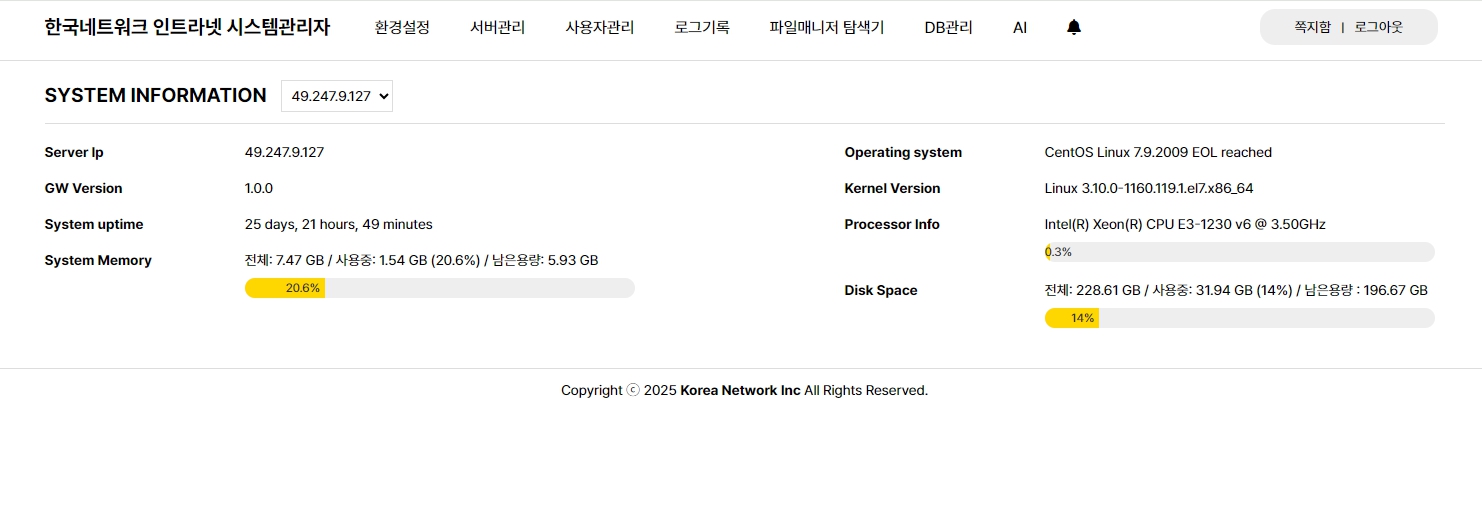Click the 한국네트워크 인트라넷 시스템관리자 site title
Screen dimensions: 1482x516
(x=187, y=27)
